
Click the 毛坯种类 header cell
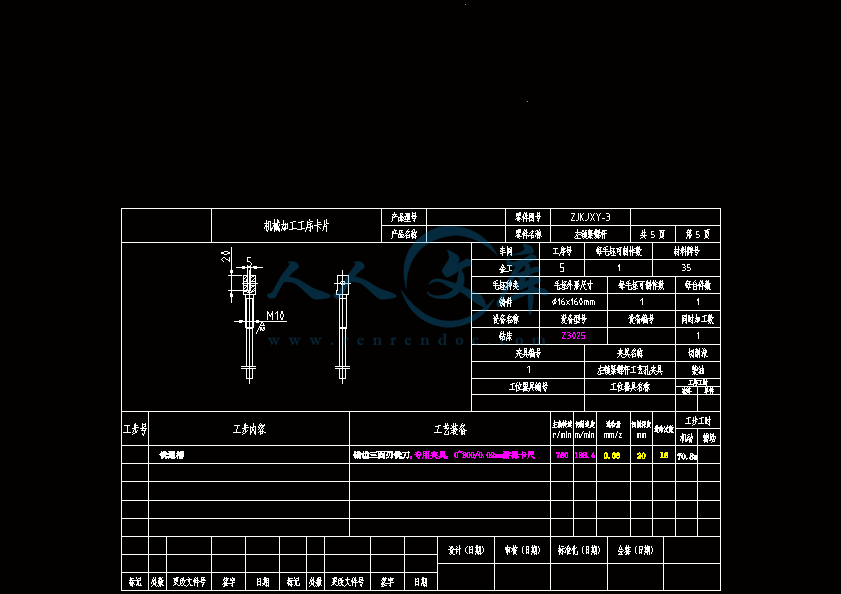click(506, 285)
